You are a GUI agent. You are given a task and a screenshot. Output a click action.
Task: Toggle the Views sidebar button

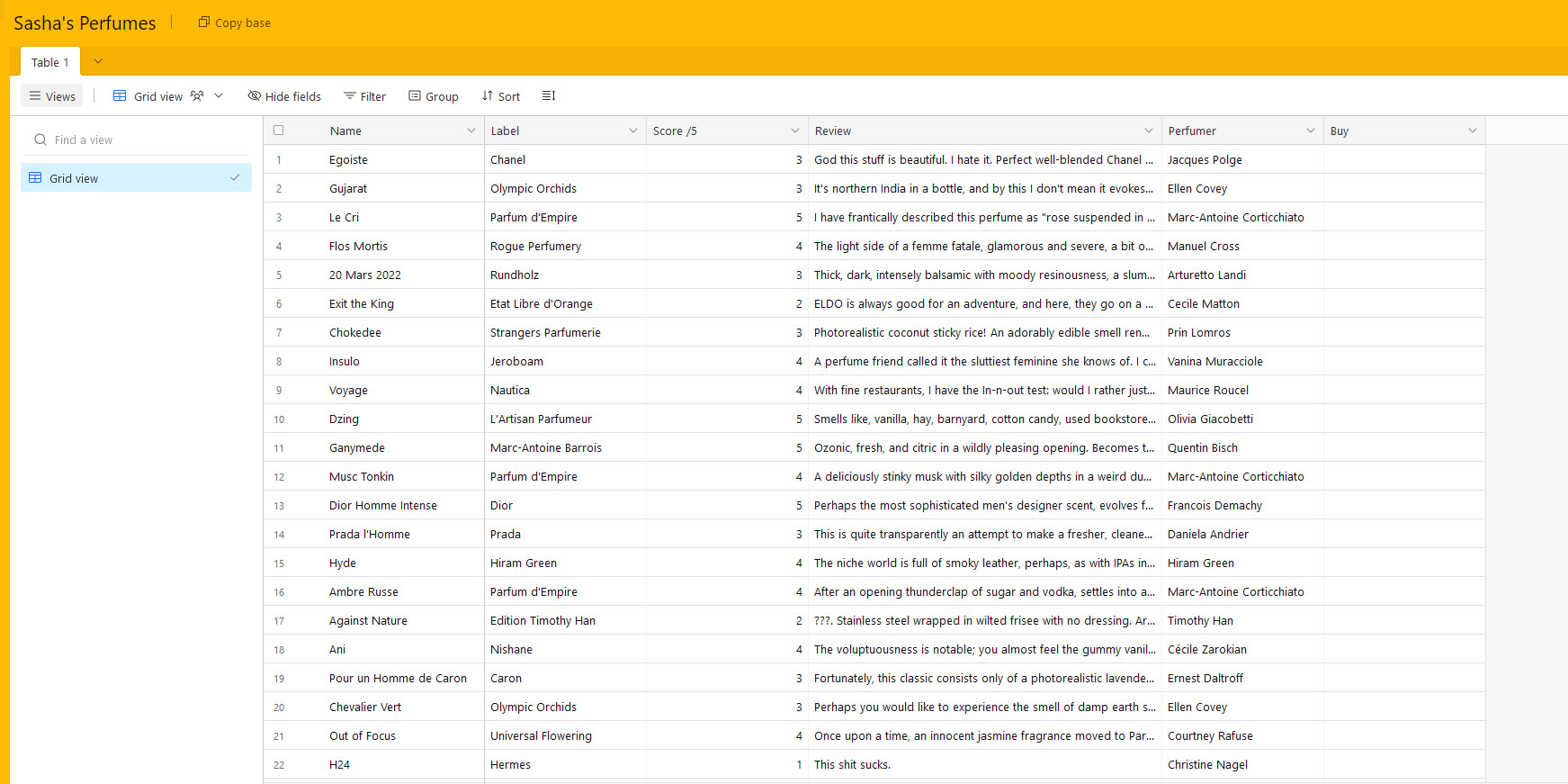52,96
